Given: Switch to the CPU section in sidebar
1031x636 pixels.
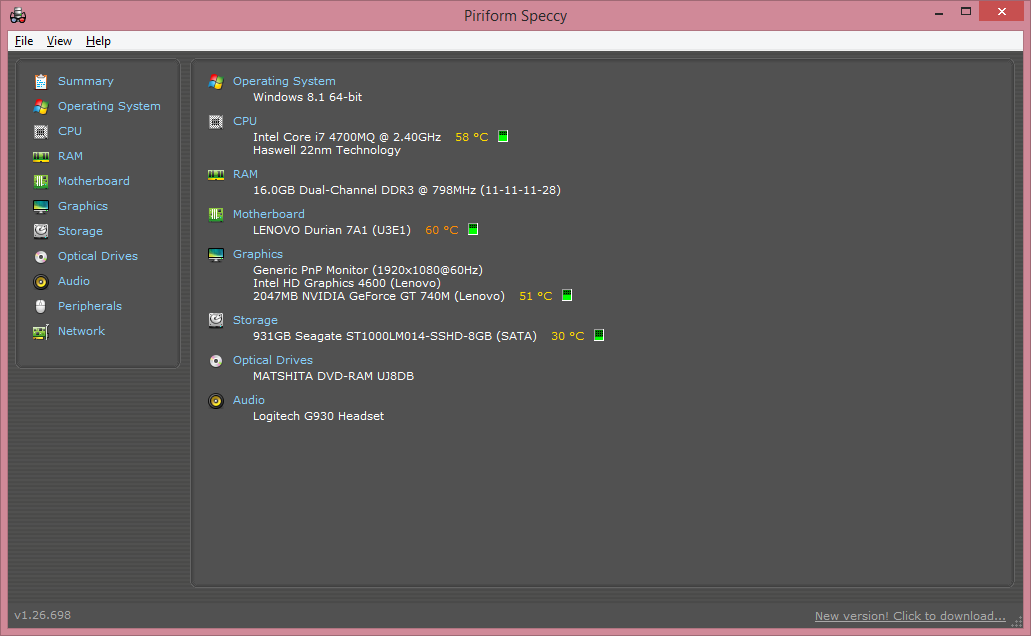Looking at the screenshot, I should click(70, 131).
